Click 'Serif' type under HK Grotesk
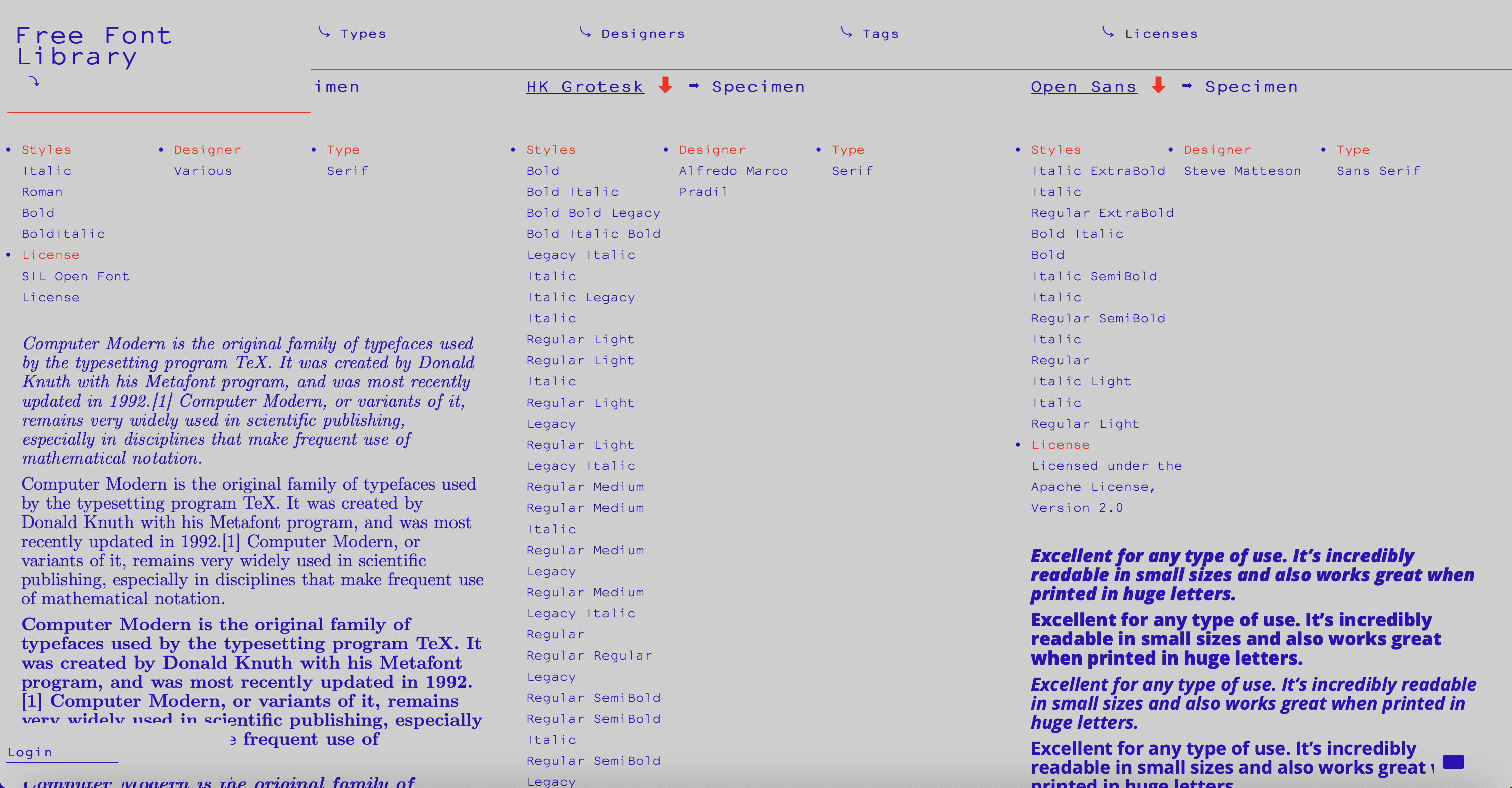 click(x=852, y=171)
